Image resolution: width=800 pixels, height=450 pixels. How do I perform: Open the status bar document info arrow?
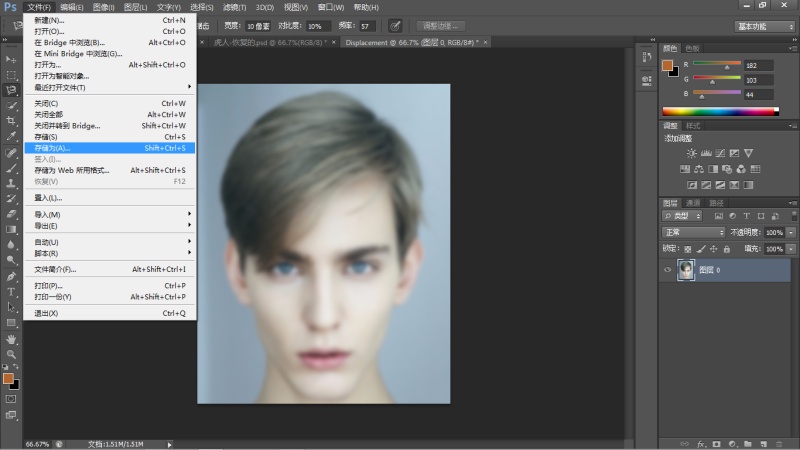[169, 444]
